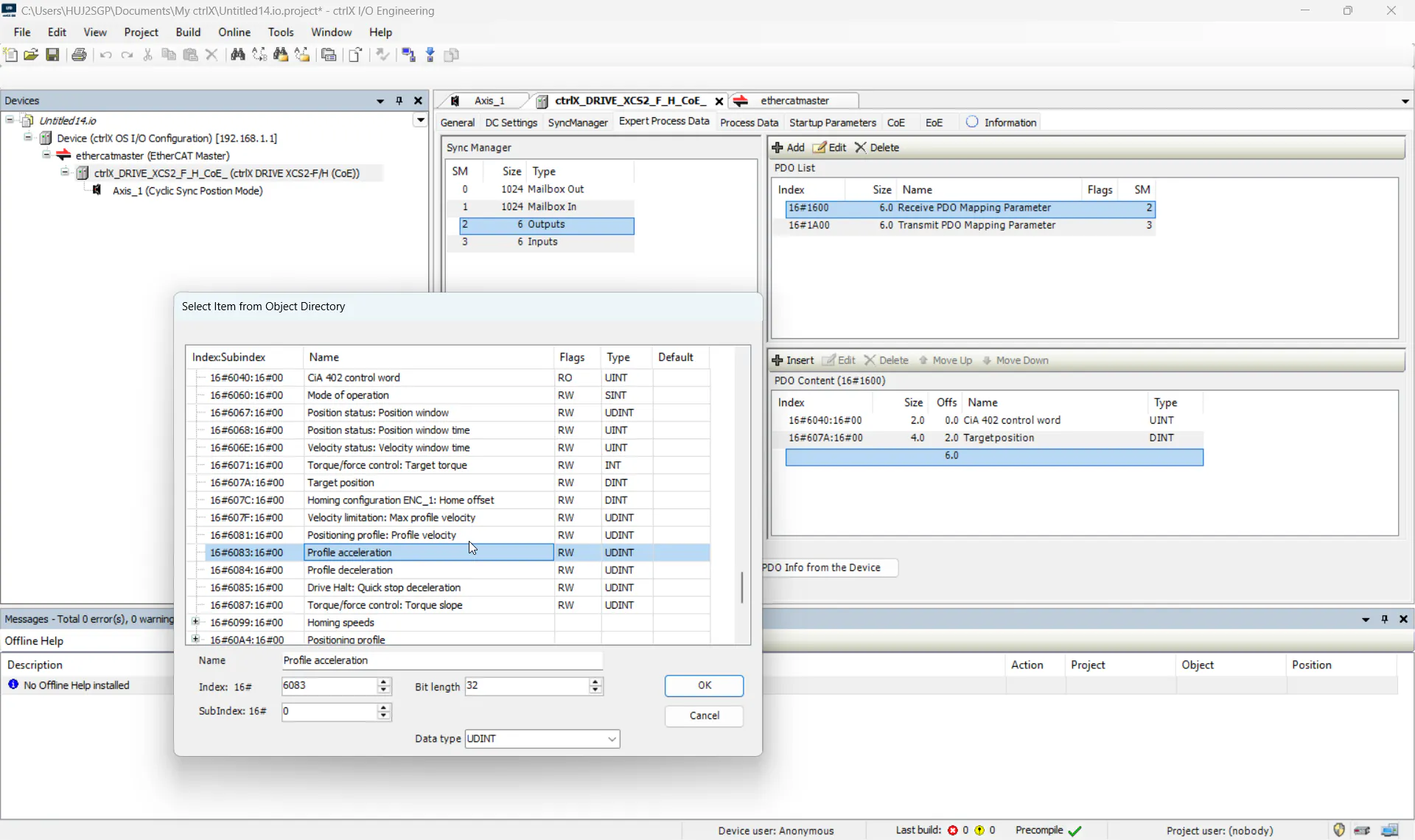The image size is (1415, 840).
Task: Click the Open file folder icon
Action: click(x=31, y=55)
